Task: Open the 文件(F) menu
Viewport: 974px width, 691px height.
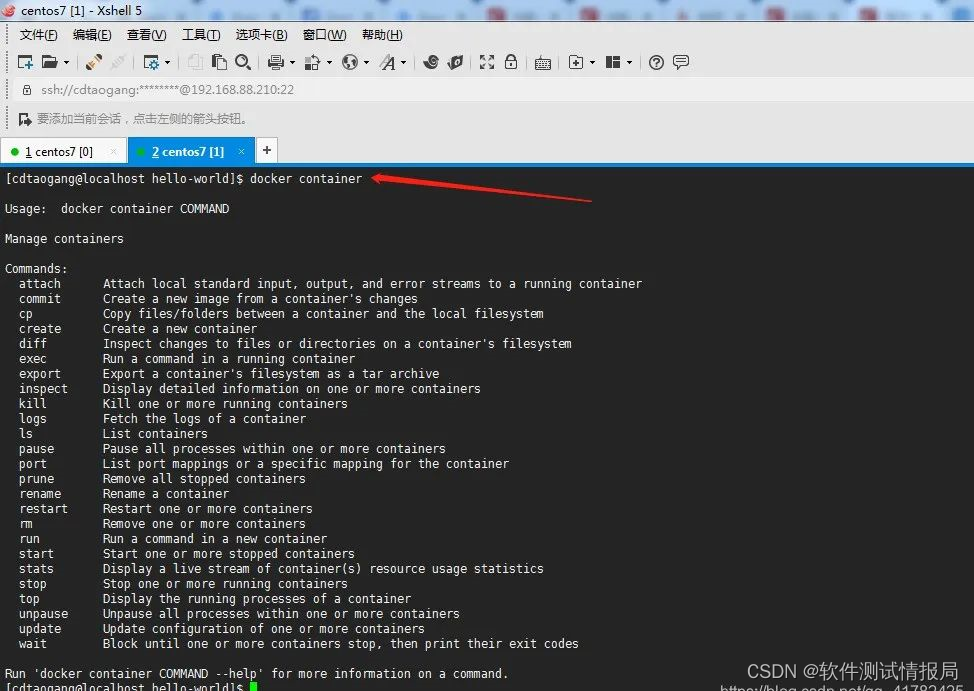Action: (x=39, y=35)
